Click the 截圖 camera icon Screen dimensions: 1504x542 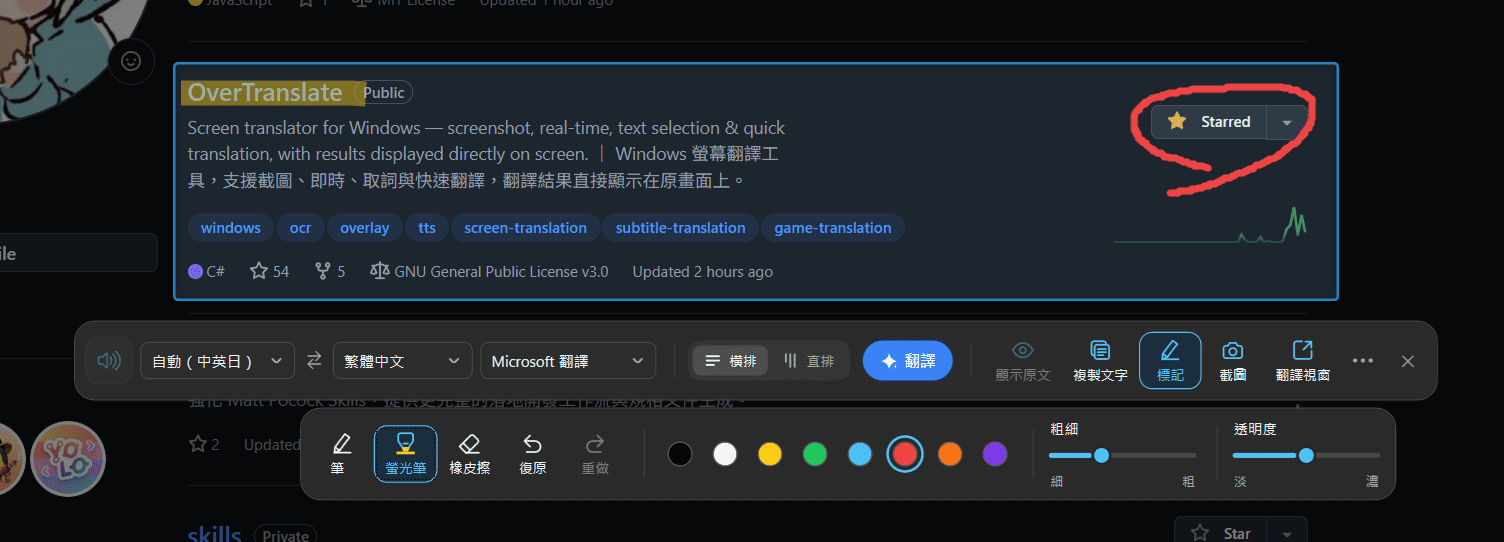point(1233,361)
